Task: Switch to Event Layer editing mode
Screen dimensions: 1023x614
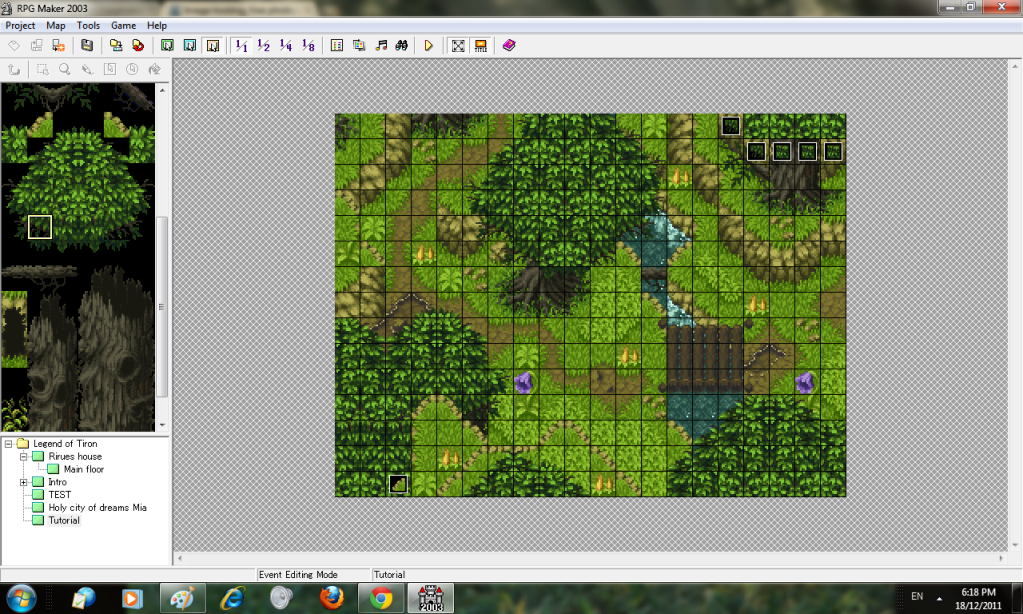Action: pos(213,45)
